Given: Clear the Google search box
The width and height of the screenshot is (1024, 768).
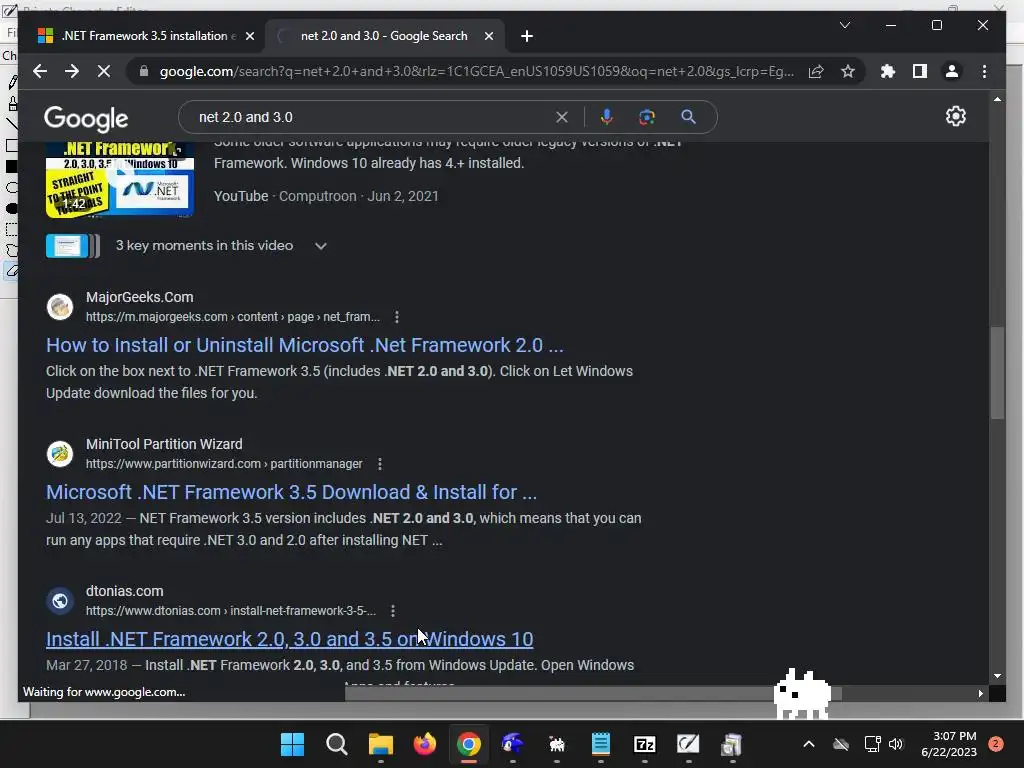Looking at the screenshot, I should [x=562, y=117].
